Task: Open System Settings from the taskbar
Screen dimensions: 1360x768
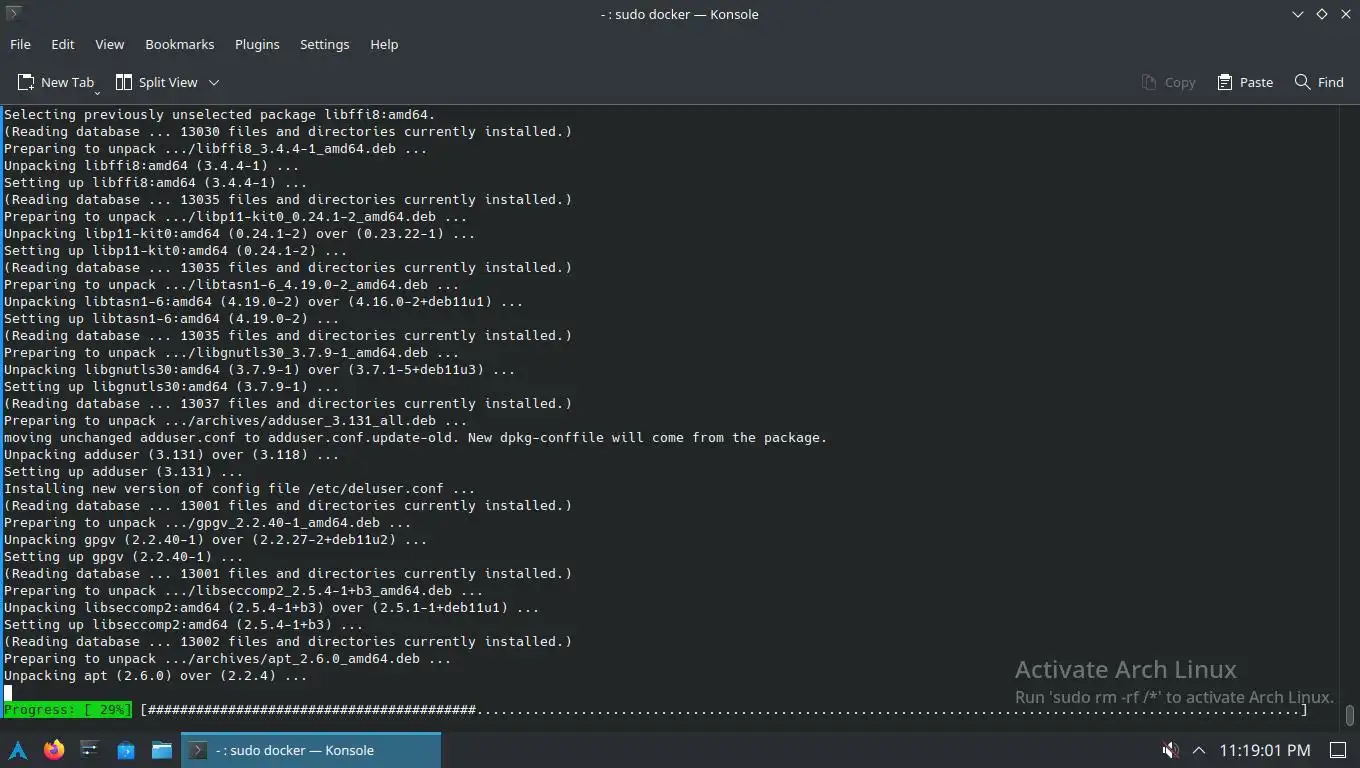Action: click(x=89, y=750)
